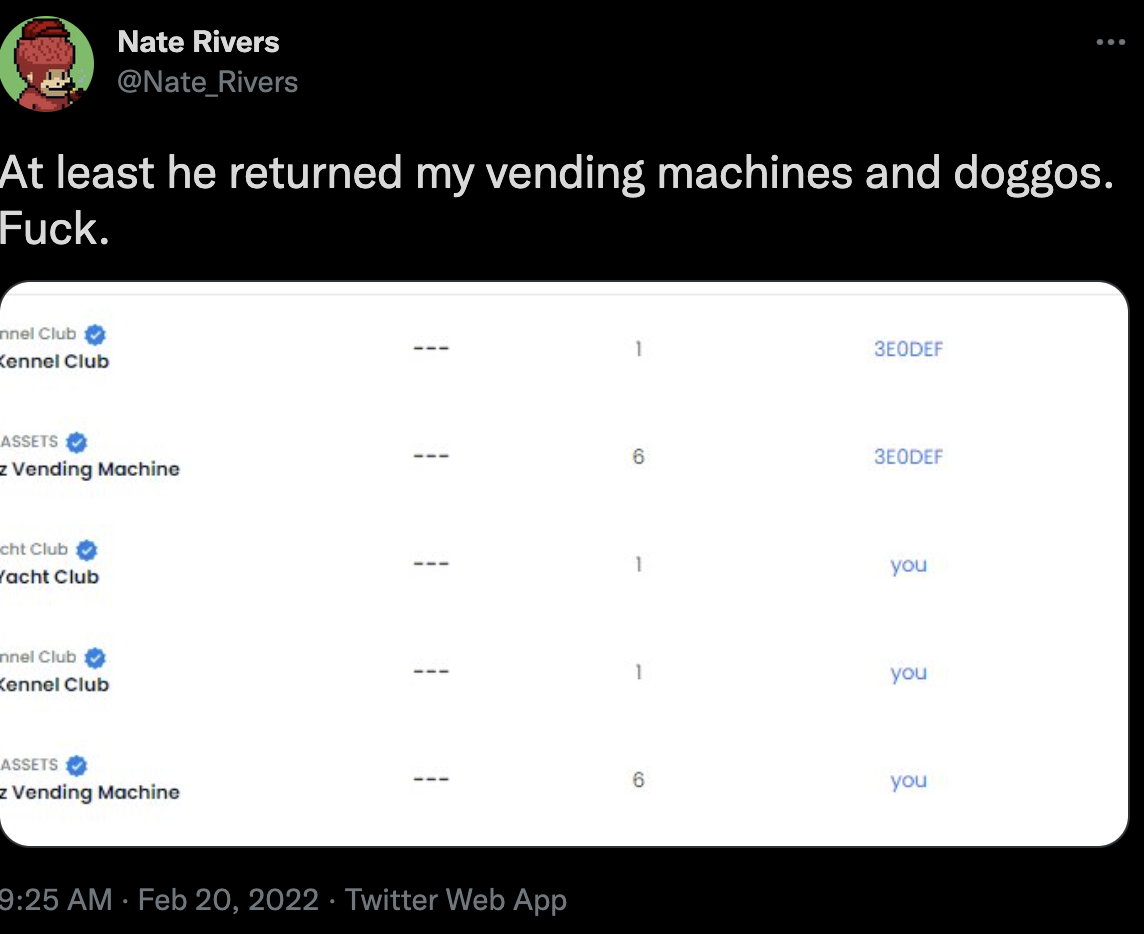
Task: Click 'you' link in last Vending Machine row
Action: point(908,781)
